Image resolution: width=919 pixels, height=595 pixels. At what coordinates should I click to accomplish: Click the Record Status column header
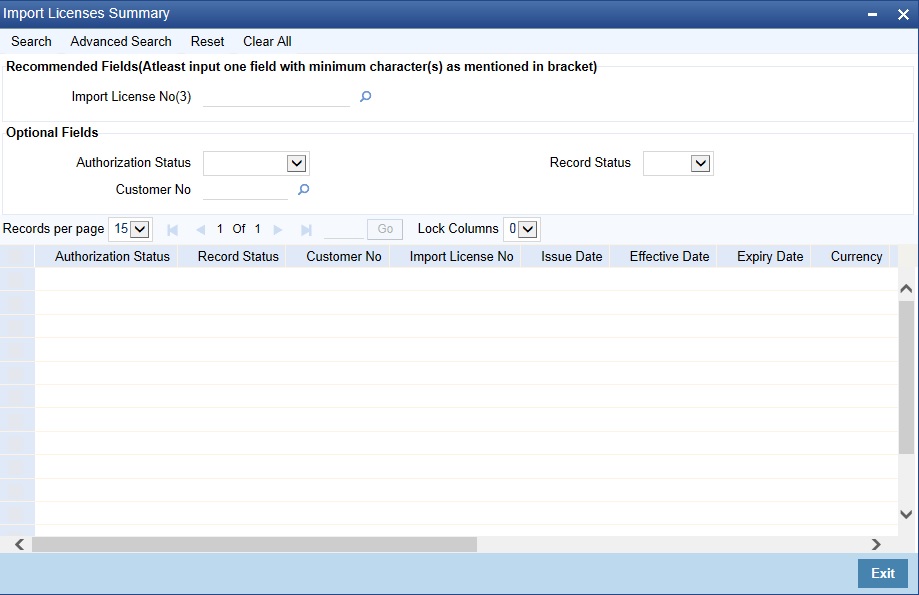[232, 257]
